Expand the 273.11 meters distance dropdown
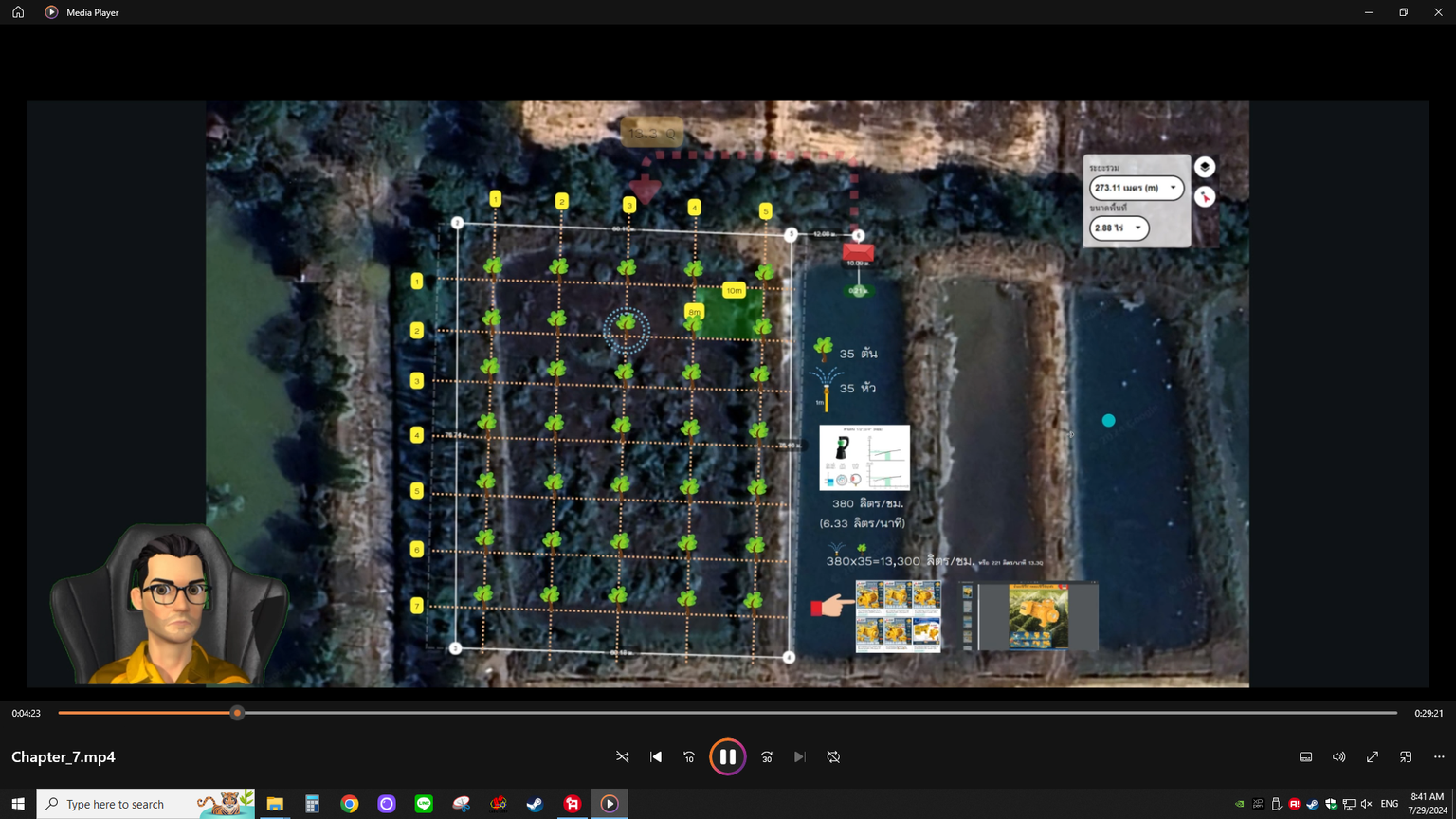 point(1173,188)
